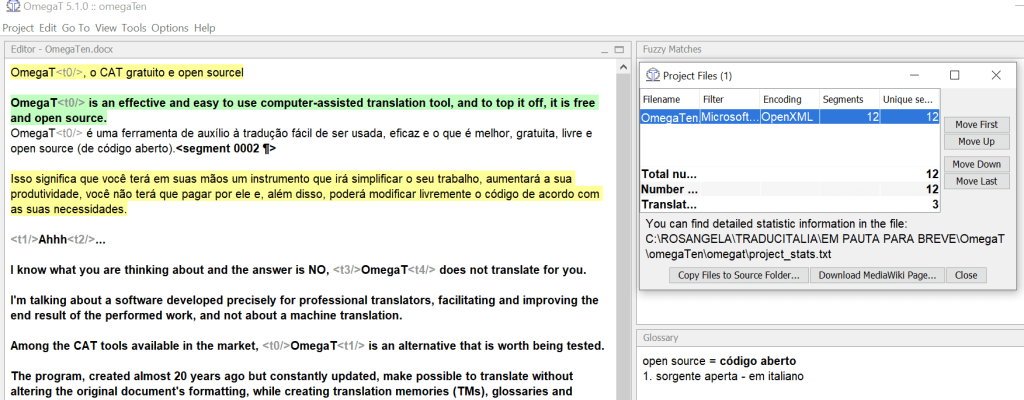
Task: Sort by the Filename column header
Action: pos(669,99)
